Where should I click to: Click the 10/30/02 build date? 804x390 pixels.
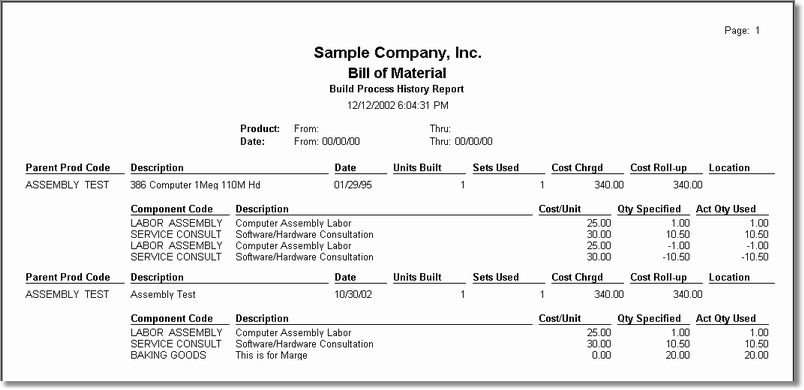point(353,295)
